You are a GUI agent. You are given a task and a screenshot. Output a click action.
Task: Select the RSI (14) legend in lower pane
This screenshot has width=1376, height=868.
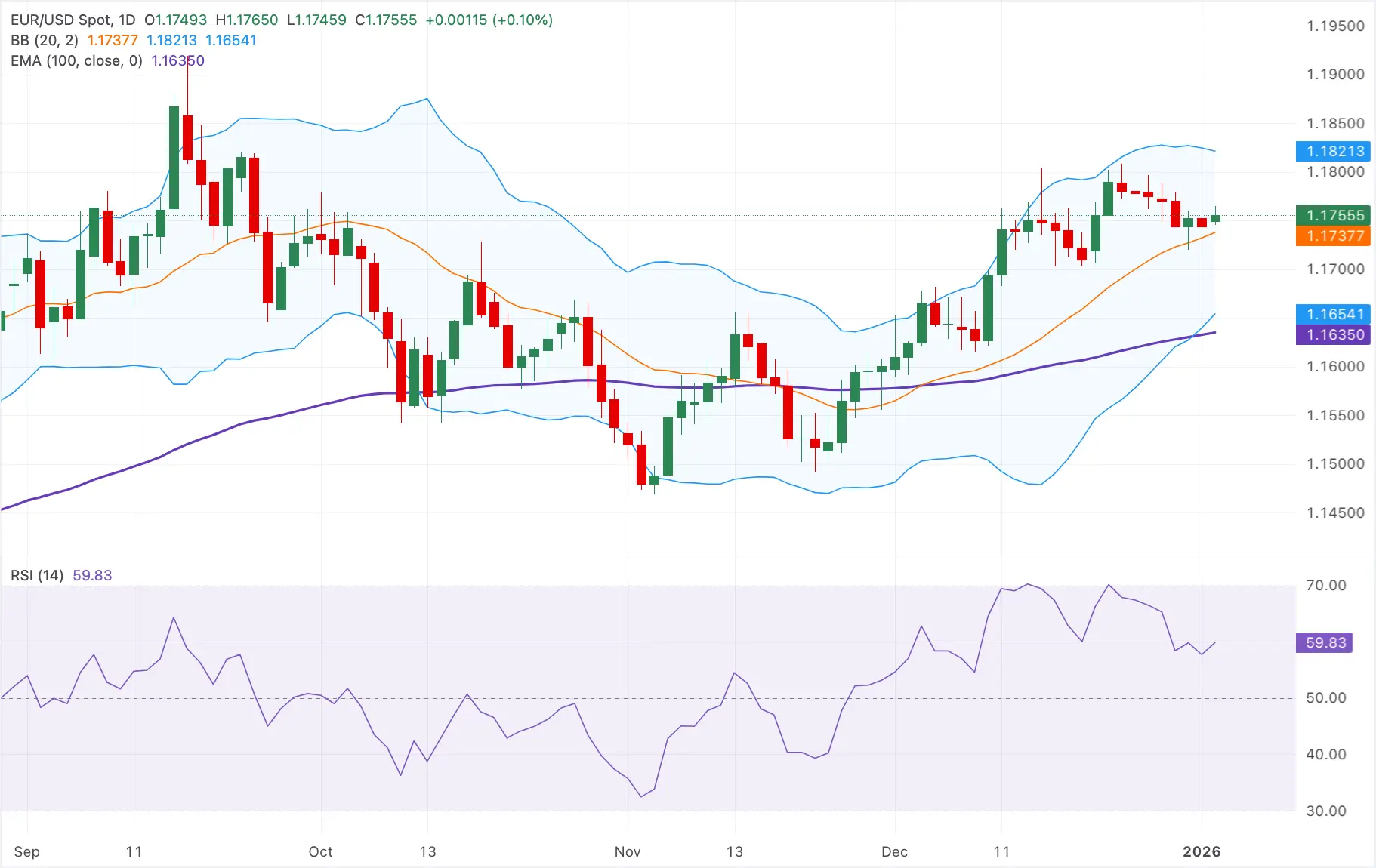pos(38,575)
